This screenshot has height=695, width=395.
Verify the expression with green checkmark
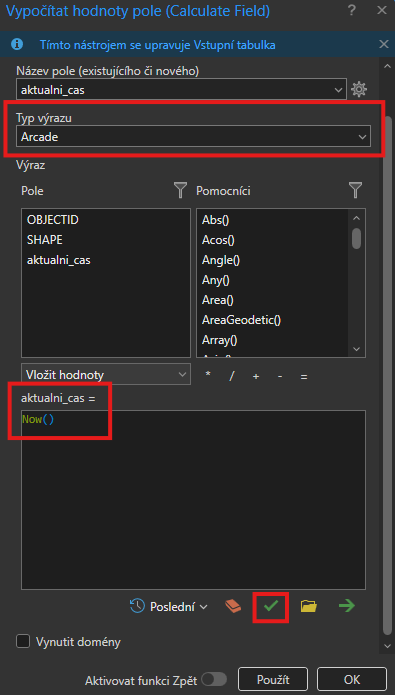270,606
